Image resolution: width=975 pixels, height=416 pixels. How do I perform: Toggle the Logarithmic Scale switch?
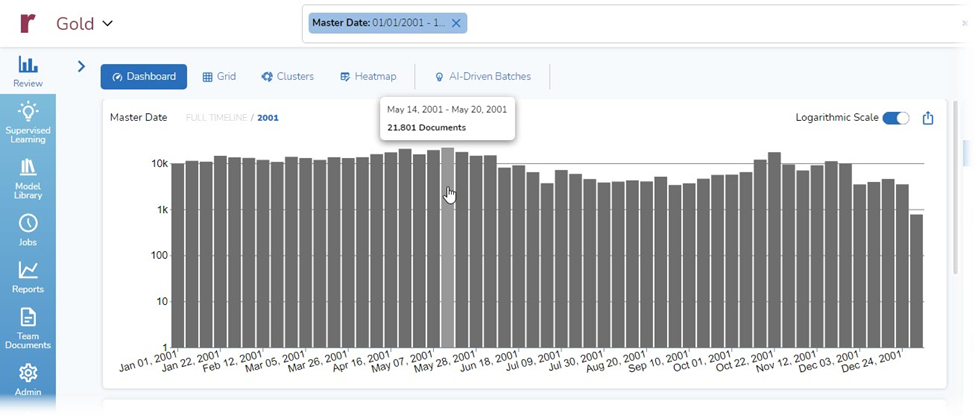(895, 118)
